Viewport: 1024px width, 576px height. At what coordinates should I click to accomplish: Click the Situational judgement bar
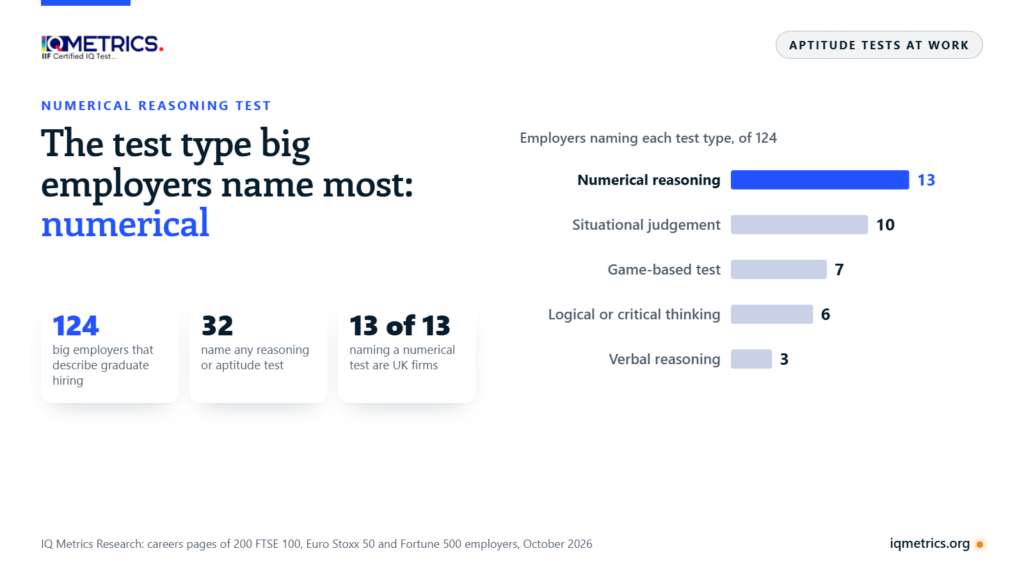(x=799, y=225)
